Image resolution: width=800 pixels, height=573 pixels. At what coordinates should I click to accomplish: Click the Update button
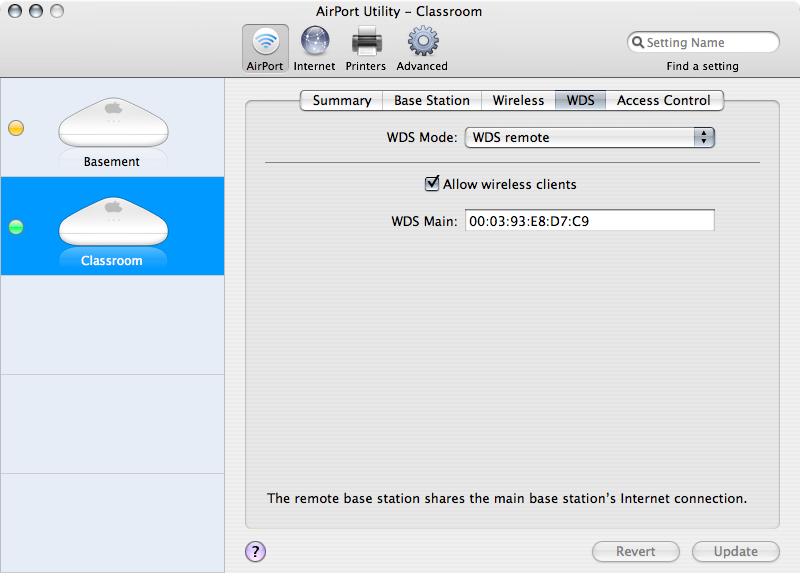pos(736,552)
